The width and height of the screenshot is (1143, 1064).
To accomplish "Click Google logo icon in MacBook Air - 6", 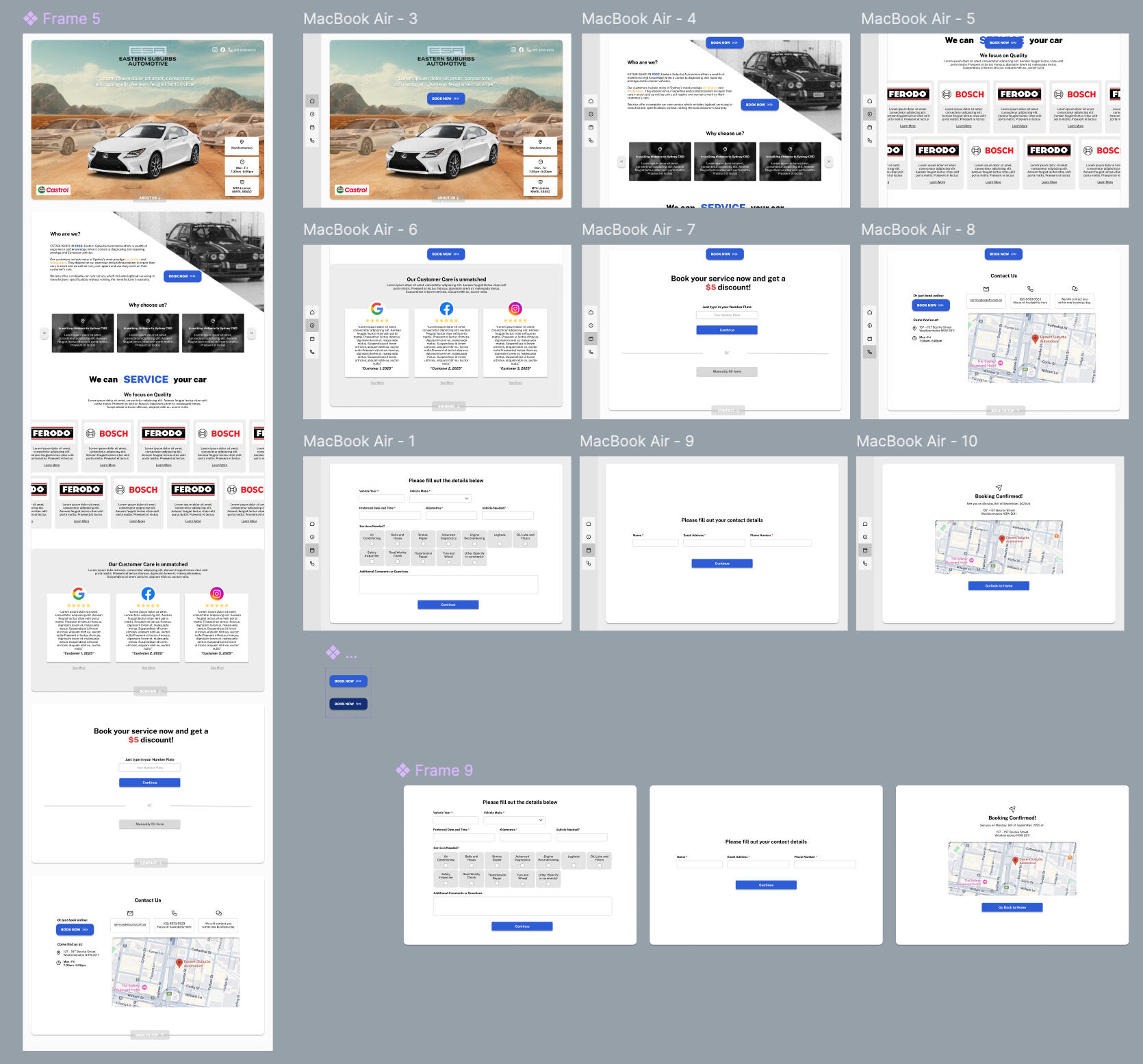I will [377, 309].
